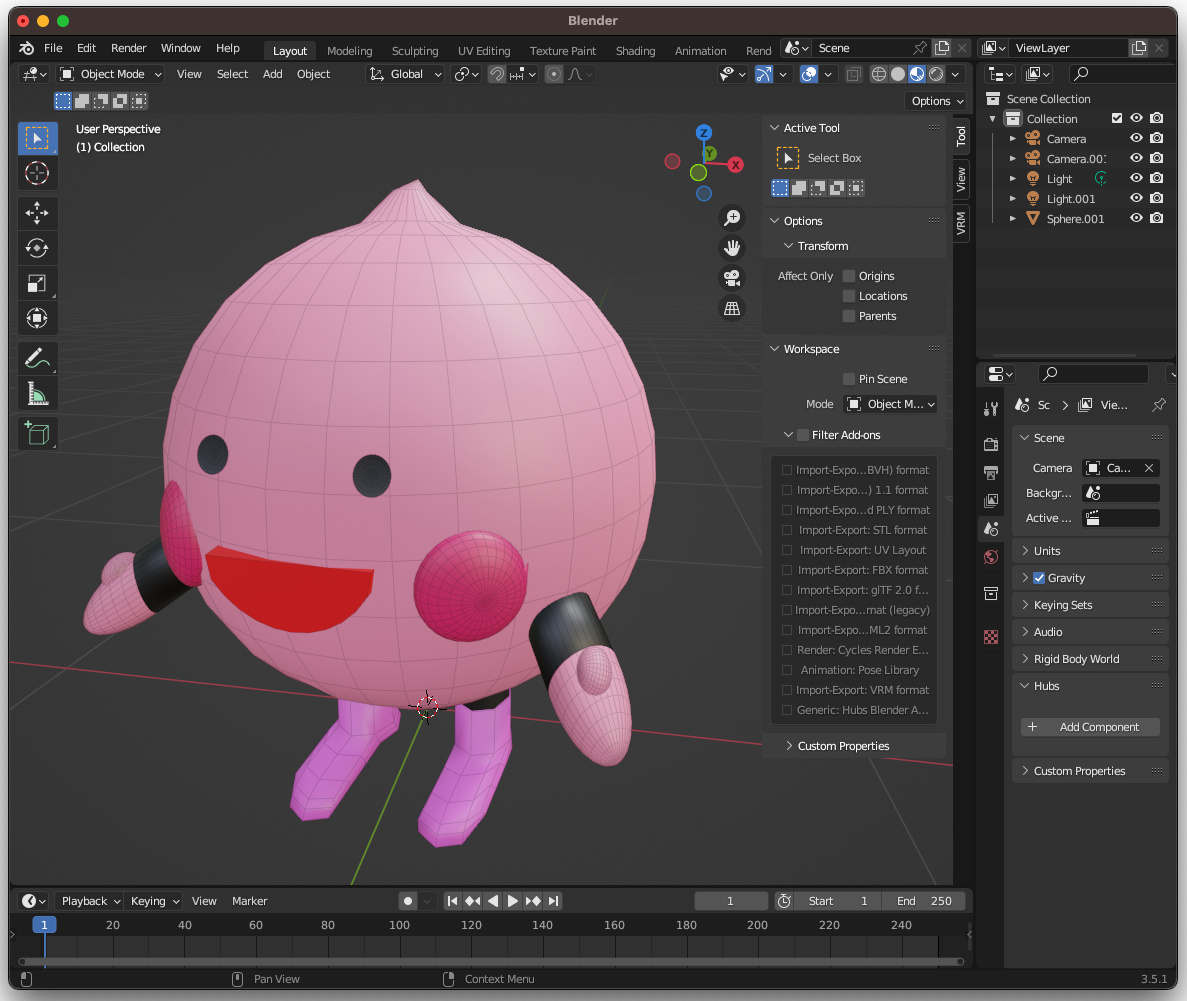Select the Move tool in toolbar
The image size is (1187, 1001).
(37, 213)
